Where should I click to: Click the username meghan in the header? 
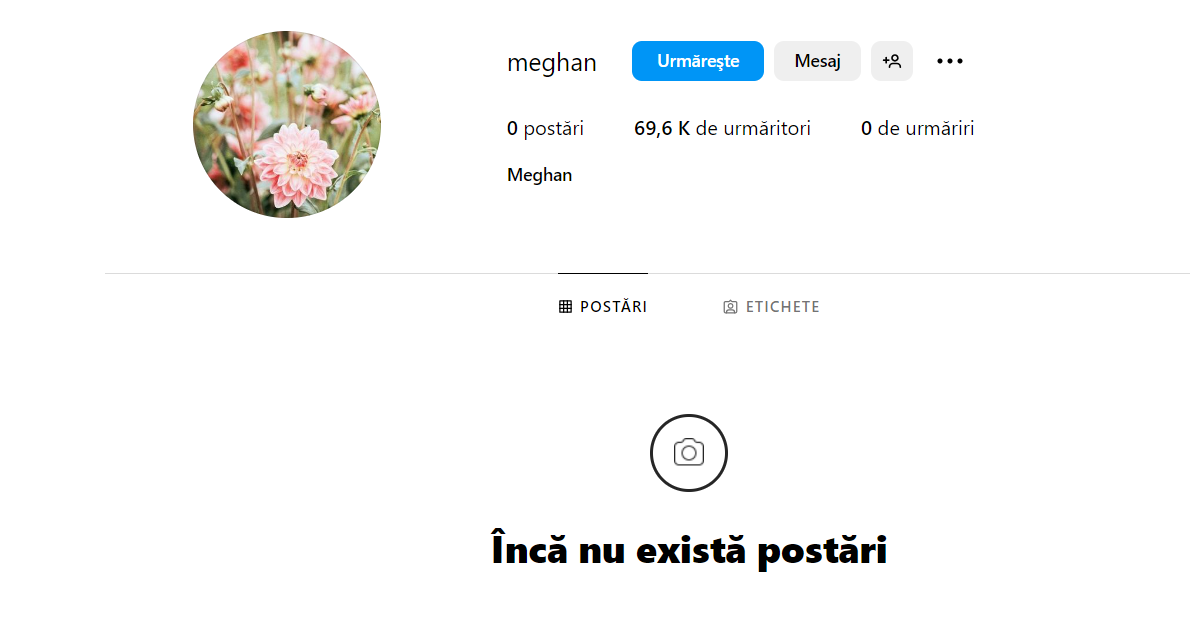[x=551, y=63]
